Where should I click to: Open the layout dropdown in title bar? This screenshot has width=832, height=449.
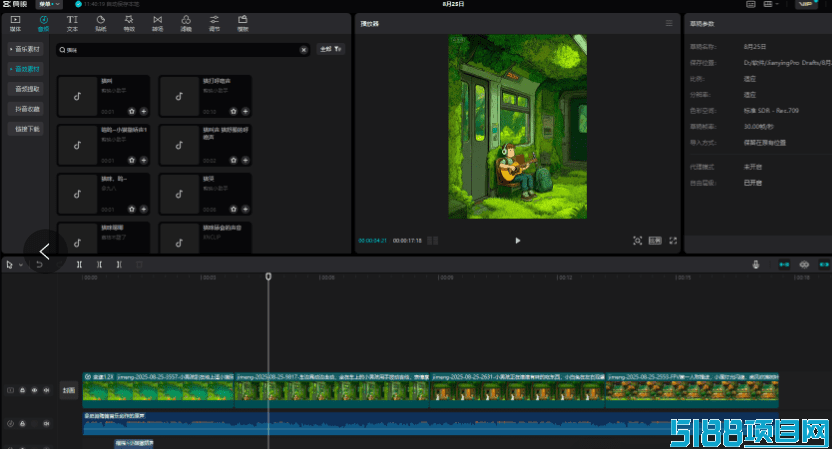click(770, 4)
